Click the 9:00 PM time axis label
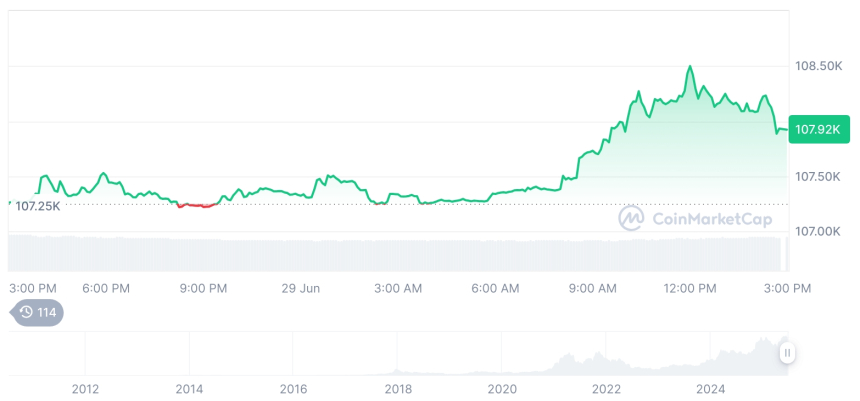Viewport: 860px width, 401px height. pos(204,288)
